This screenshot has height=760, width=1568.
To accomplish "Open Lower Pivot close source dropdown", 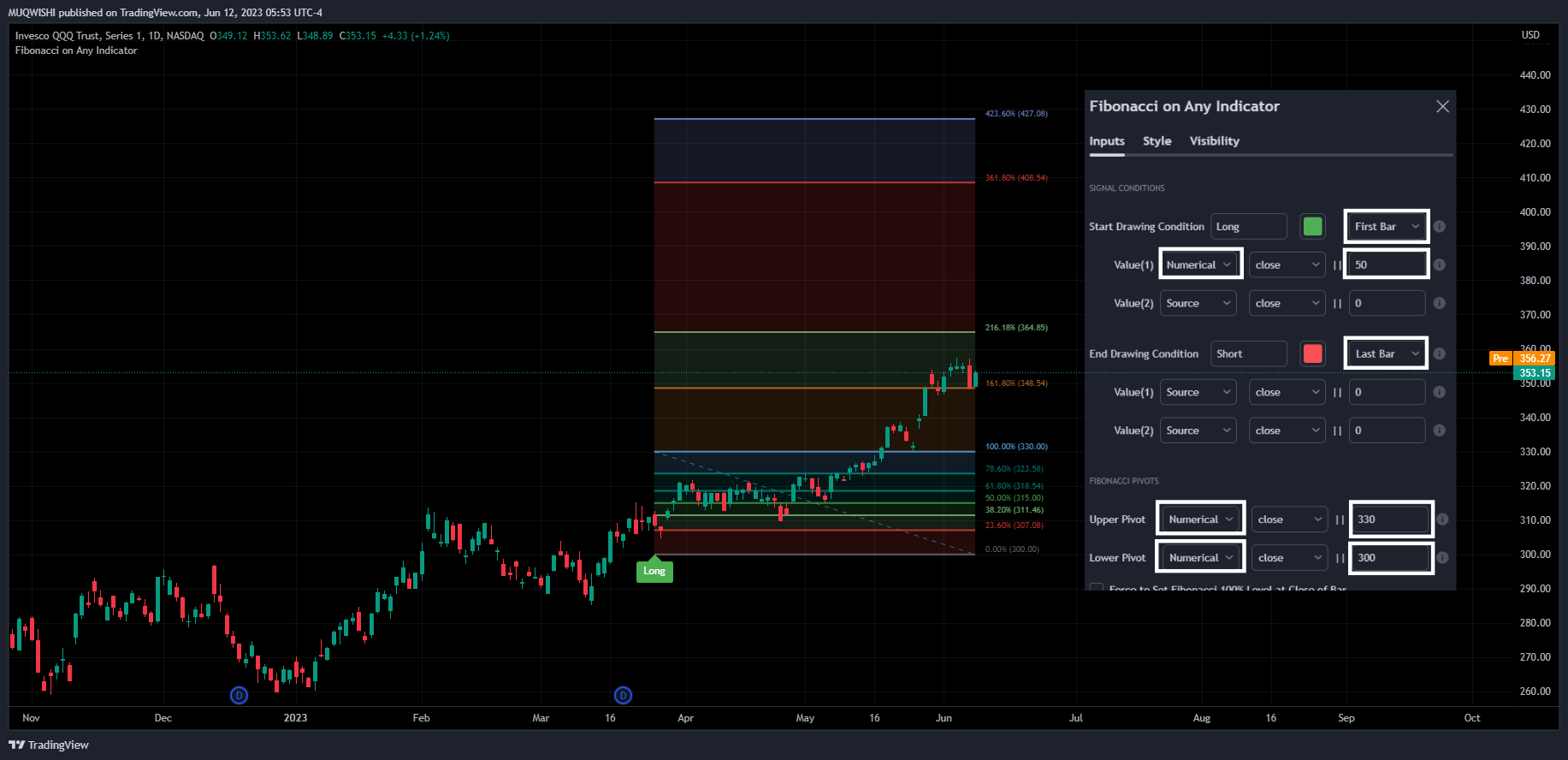I will pos(1290,558).
